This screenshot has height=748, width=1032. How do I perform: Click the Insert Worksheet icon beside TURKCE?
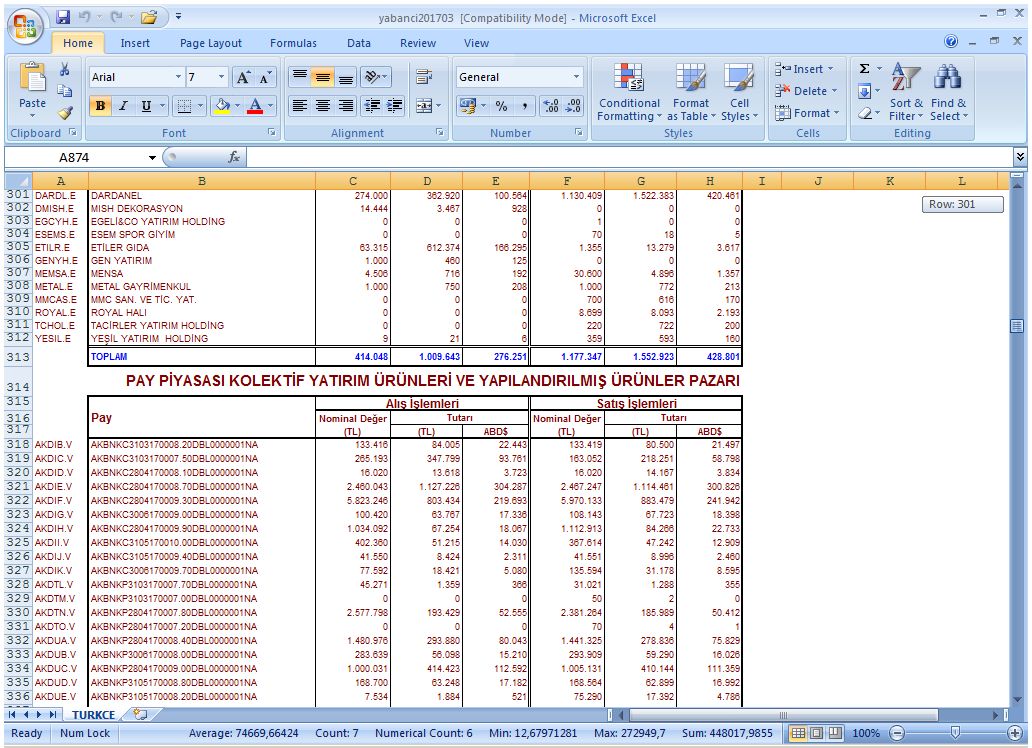pyautogui.click(x=140, y=714)
